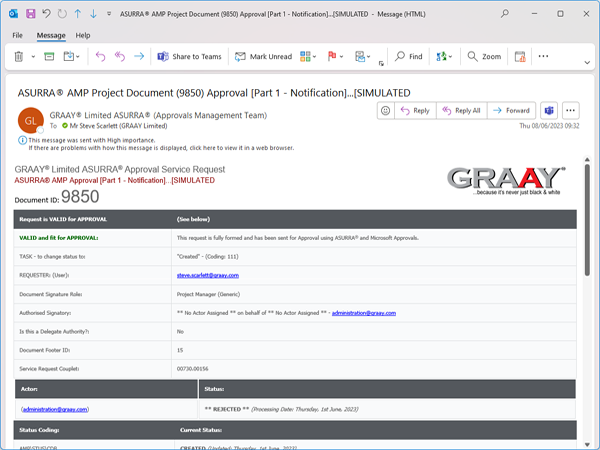Click Find in the ribbon
Screen dimensions: 600x450
[x=409, y=57]
